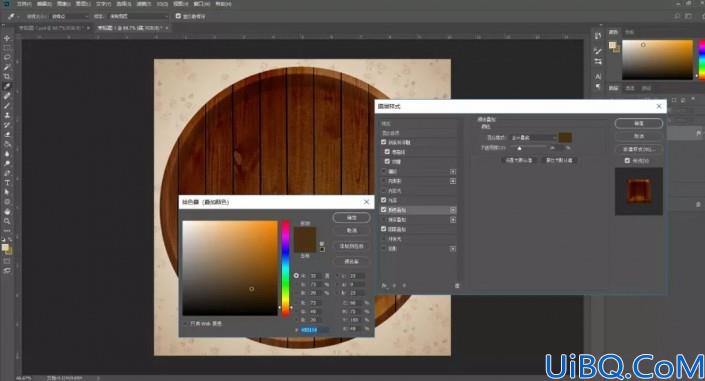Viewport: 705px width, 381px height.
Task: Select the Spot Healing Brush tool
Action: 7,96
